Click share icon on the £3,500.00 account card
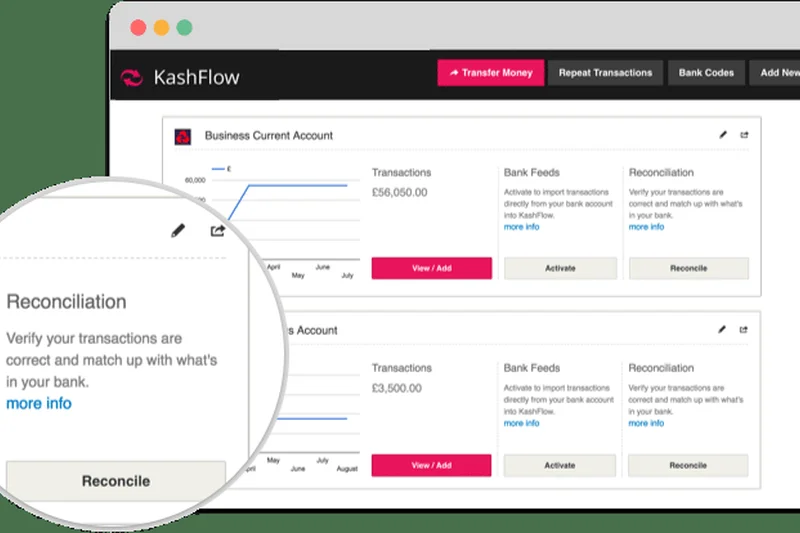 click(744, 330)
